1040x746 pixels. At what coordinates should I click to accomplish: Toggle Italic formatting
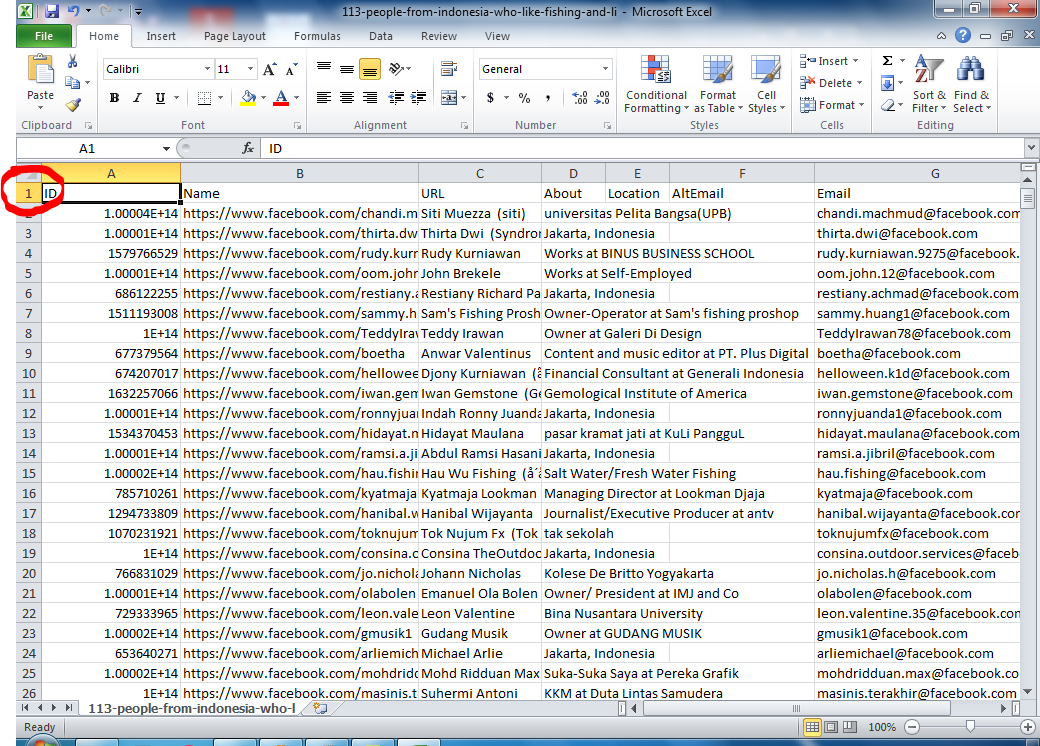click(137, 98)
